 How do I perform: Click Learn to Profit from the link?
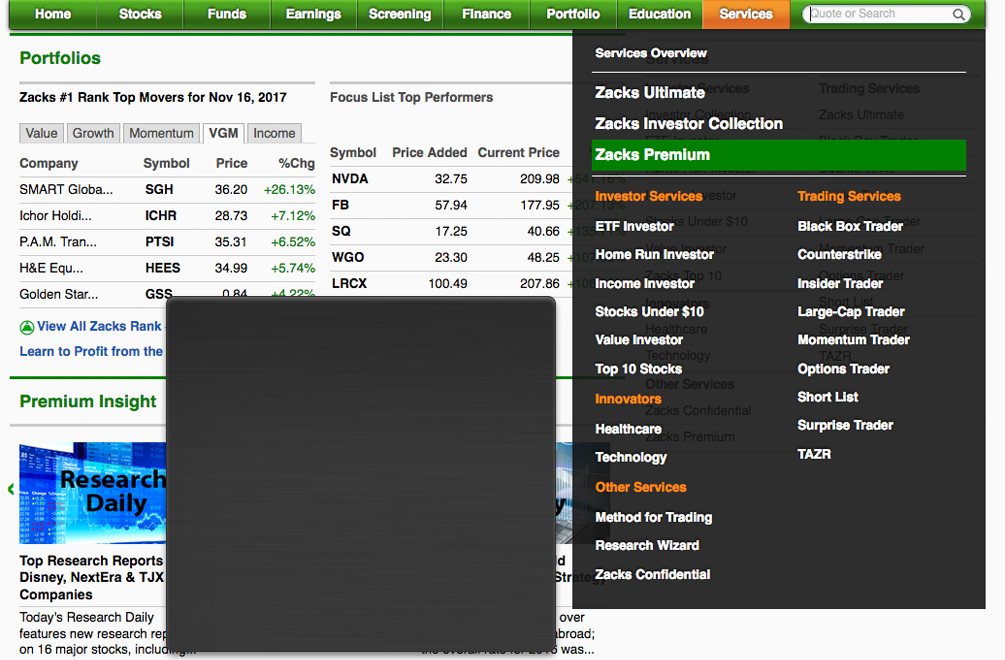pyautogui.click(x=91, y=352)
